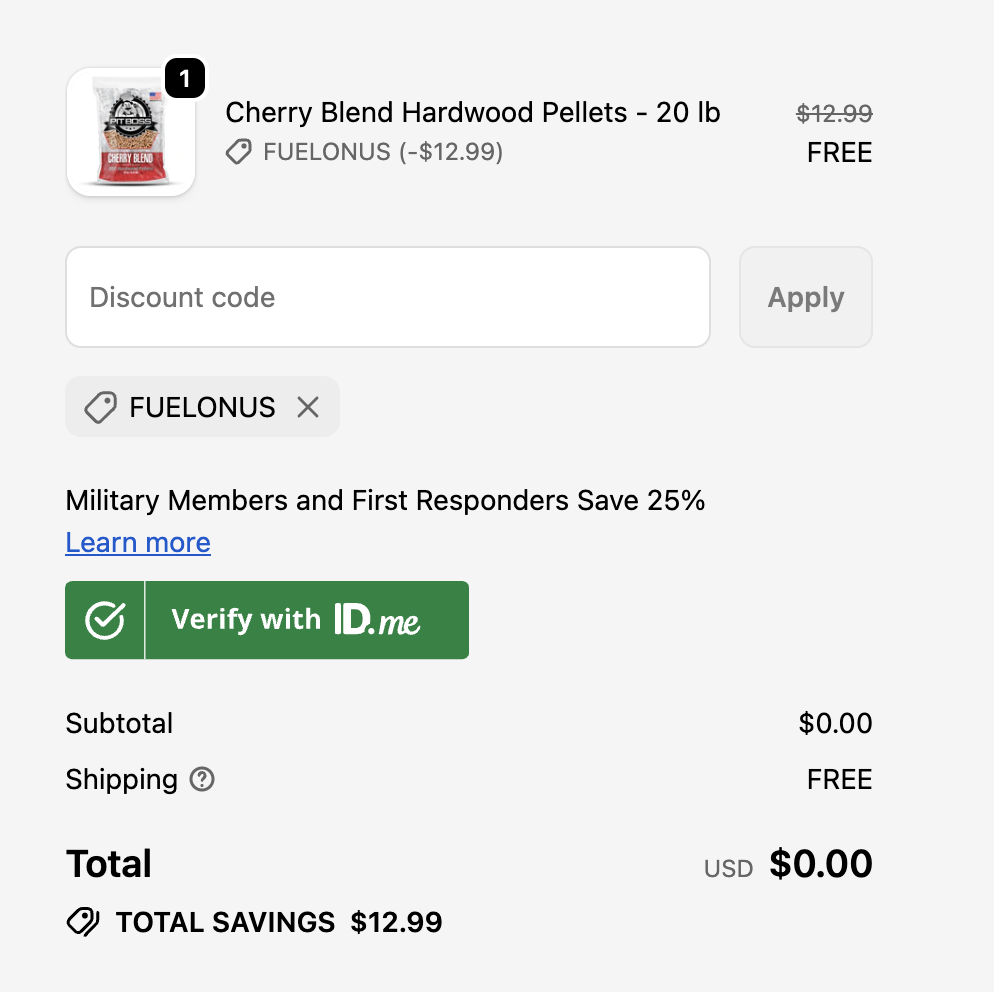Click the crossed-out $12.99 price
This screenshot has height=992, width=994.
[x=834, y=113]
